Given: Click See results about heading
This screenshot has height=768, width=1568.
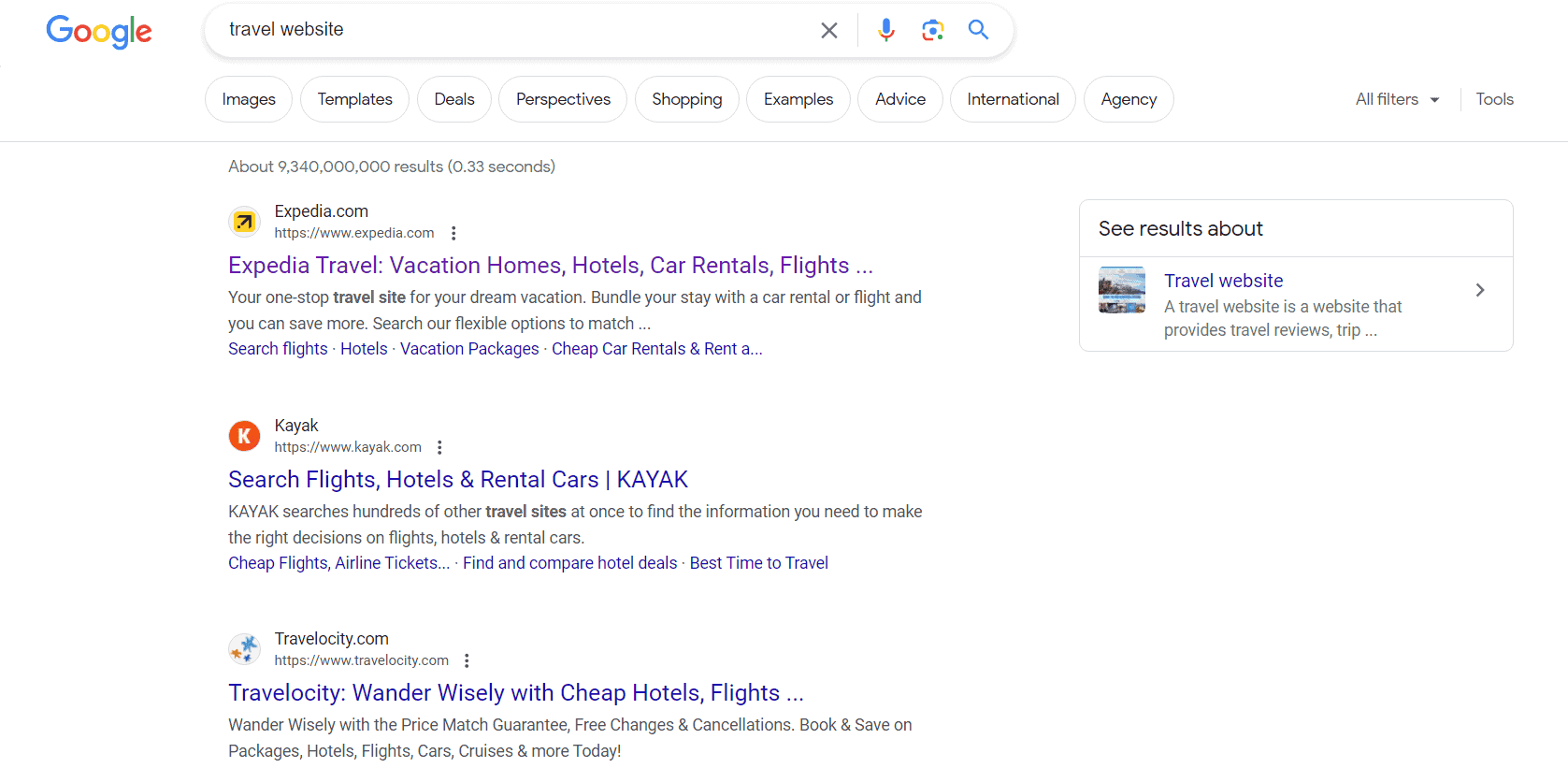Looking at the screenshot, I should pos(1181,228).
